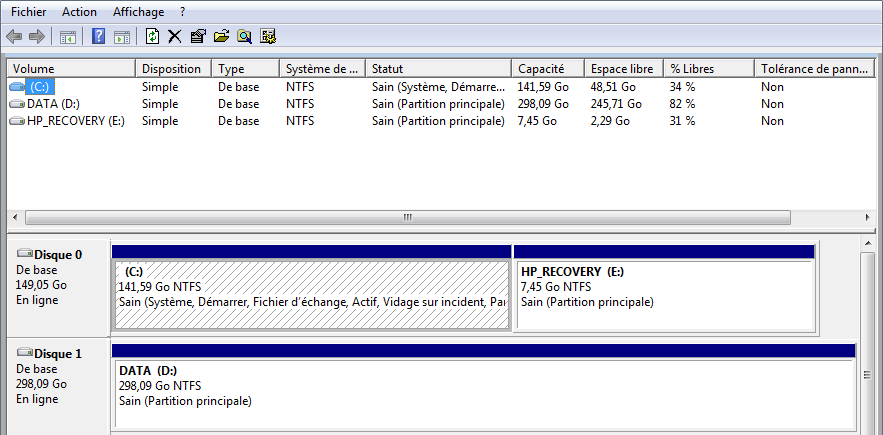Click the drive icon beside (C:) volume
Screen dimensions: 883x435
(x=17, y=87)
